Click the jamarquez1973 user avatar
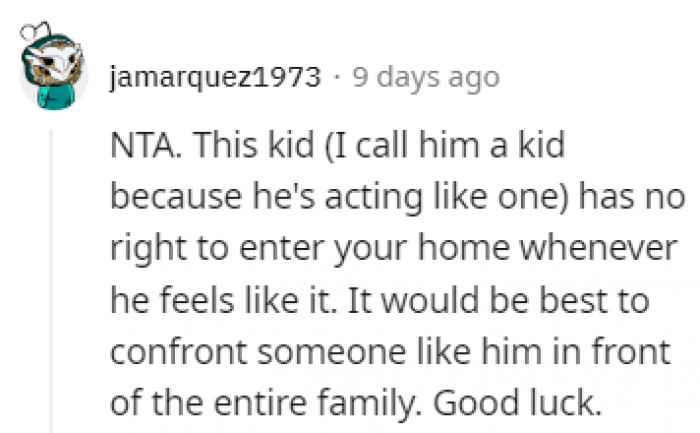Image resolution: width=700 pixels, height=433 pixels. 55,72
